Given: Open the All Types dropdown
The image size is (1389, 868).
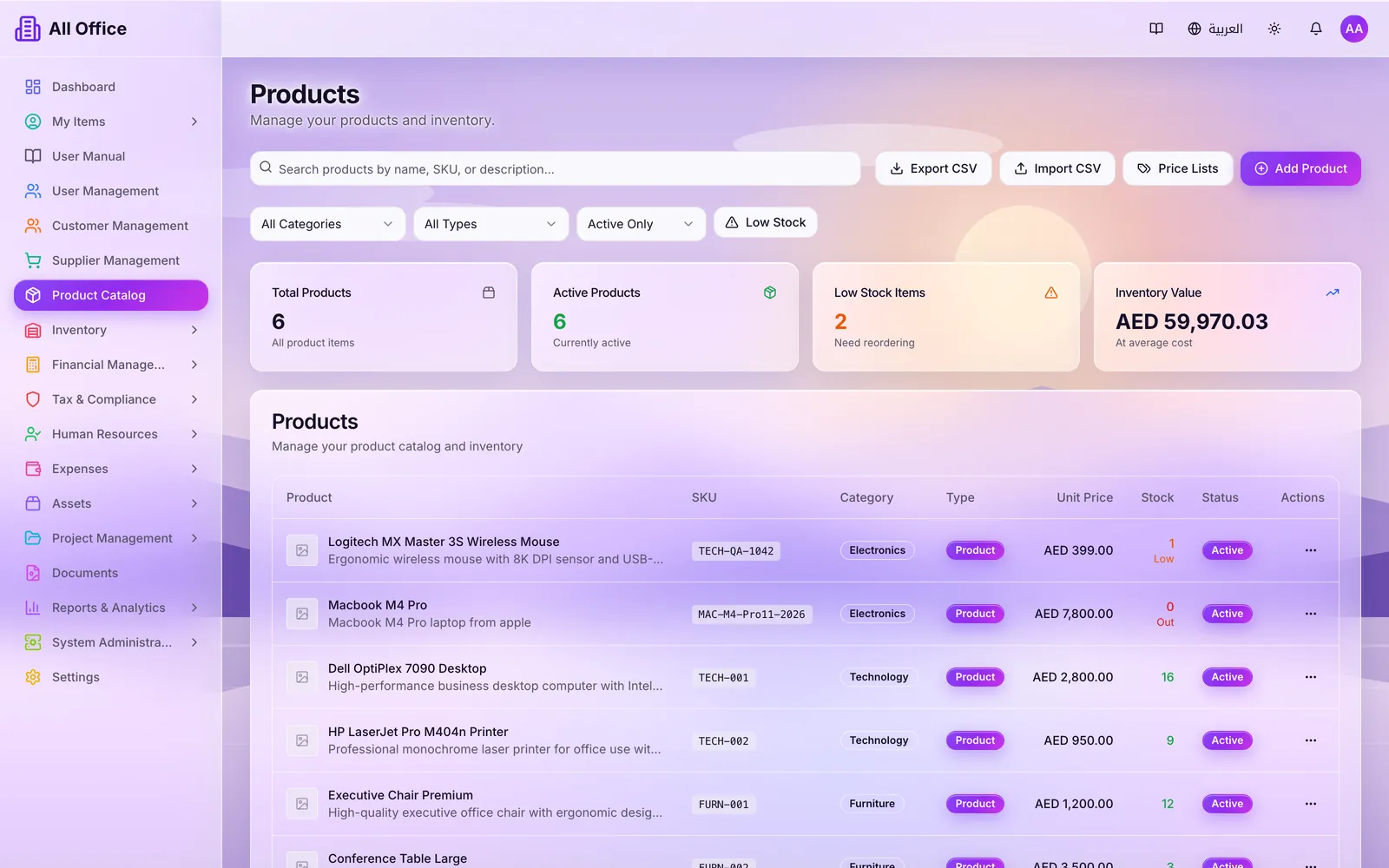Looking at the screenshot, I should [490, 224].
